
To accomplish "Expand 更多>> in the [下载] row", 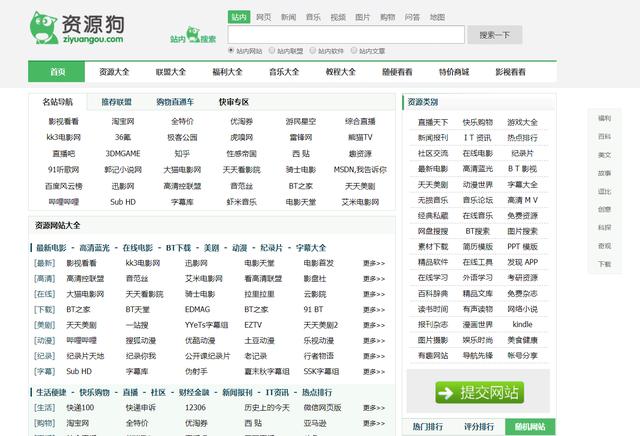I will [x=374, y=310].
